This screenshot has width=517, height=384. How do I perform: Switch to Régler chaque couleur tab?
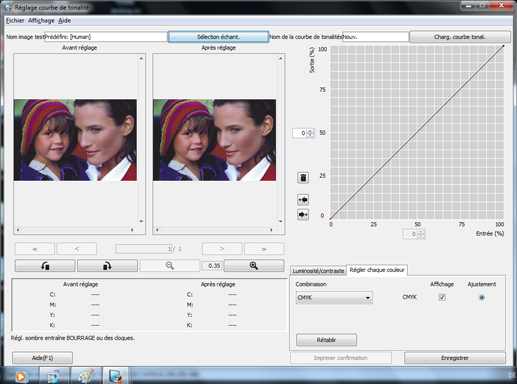377,270
